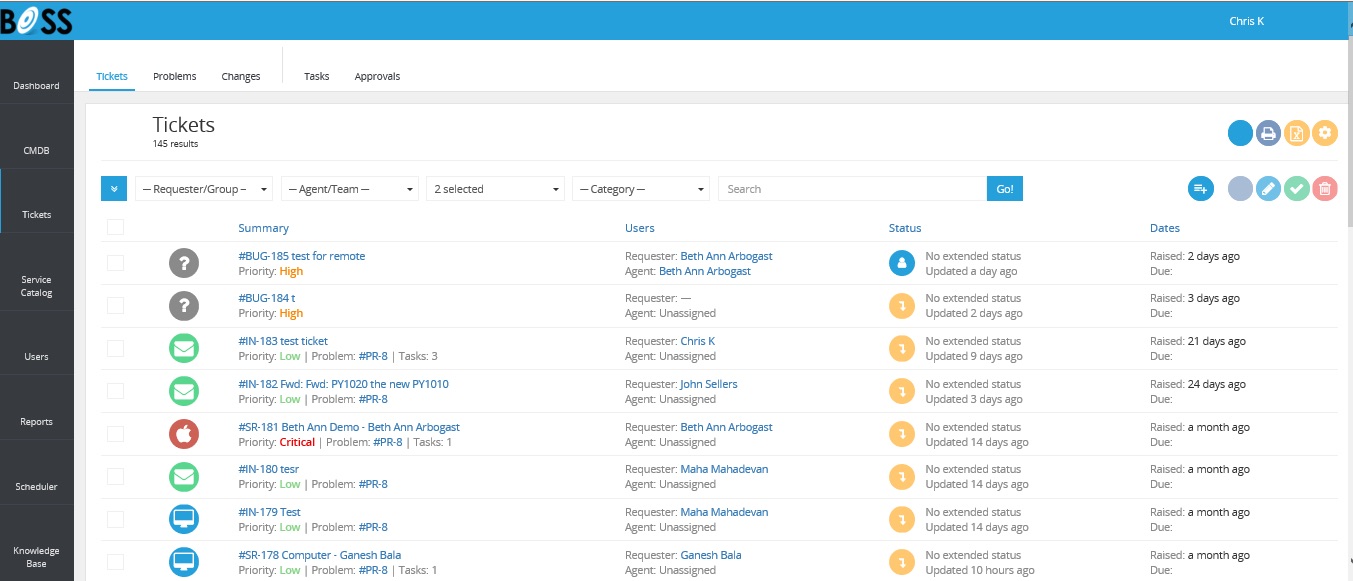The image size is (1353, 581).
Task: Open ticket '#BUG-185 test for remote'
Action: (302, 256)
